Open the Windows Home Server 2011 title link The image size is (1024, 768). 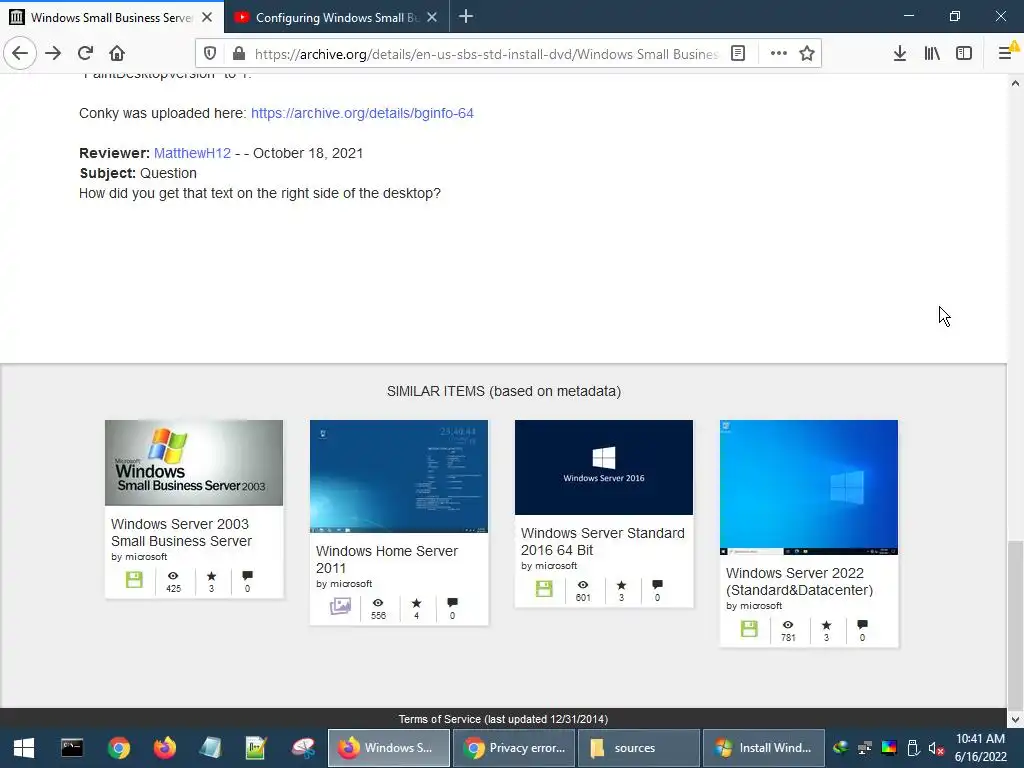pos(387,560)
